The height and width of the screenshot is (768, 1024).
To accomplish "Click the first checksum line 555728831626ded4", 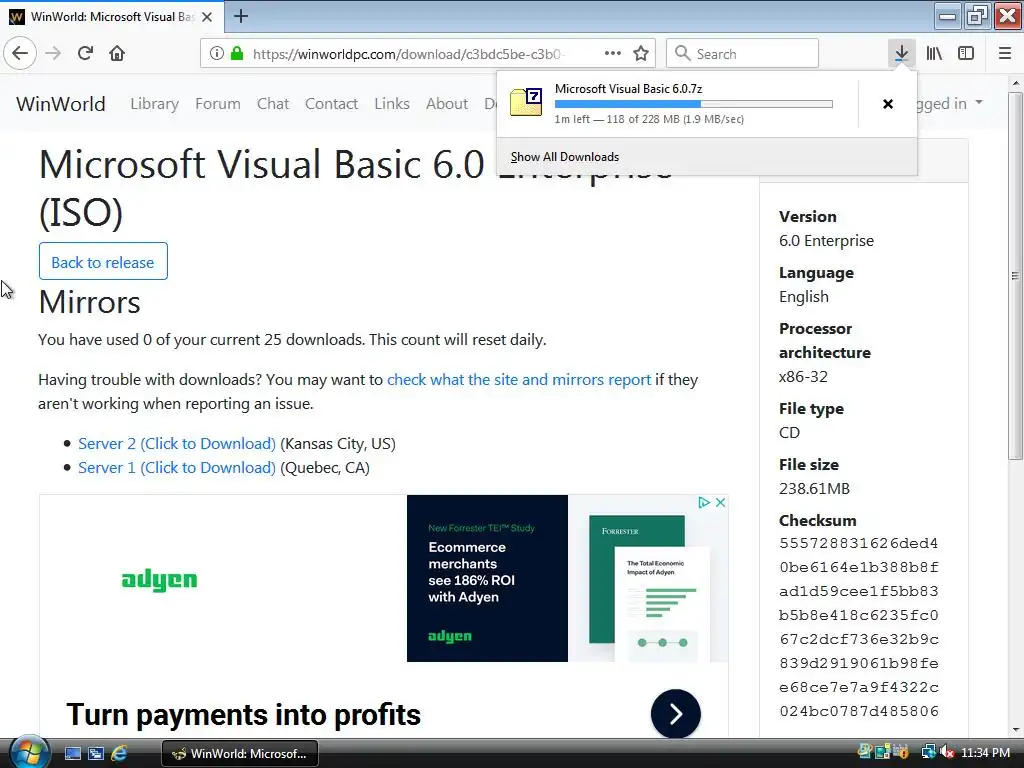I will 859,543.
